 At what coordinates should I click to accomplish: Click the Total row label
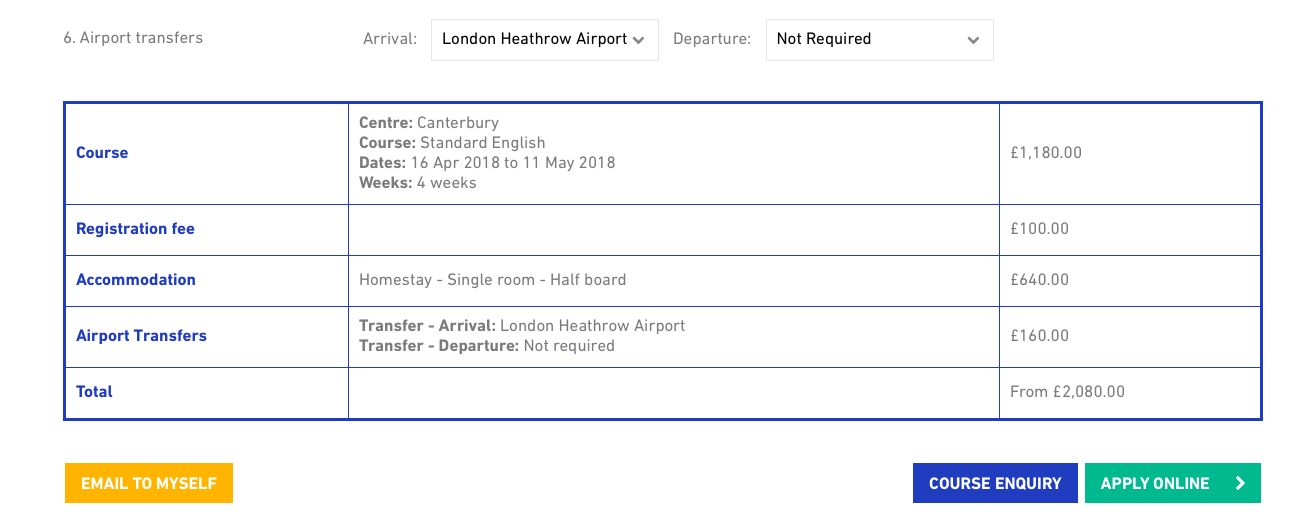point(94,392)
